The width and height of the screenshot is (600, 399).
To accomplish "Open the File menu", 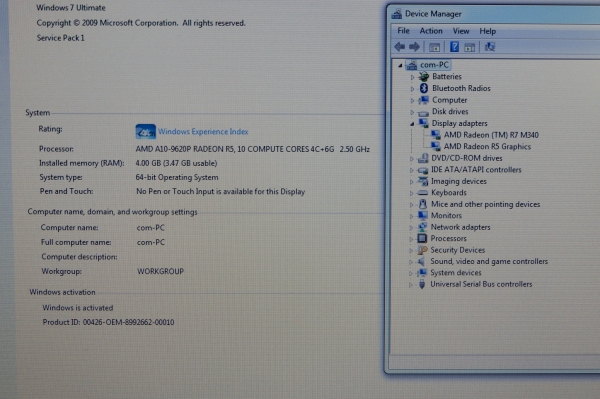I will (x=403, y=31).
